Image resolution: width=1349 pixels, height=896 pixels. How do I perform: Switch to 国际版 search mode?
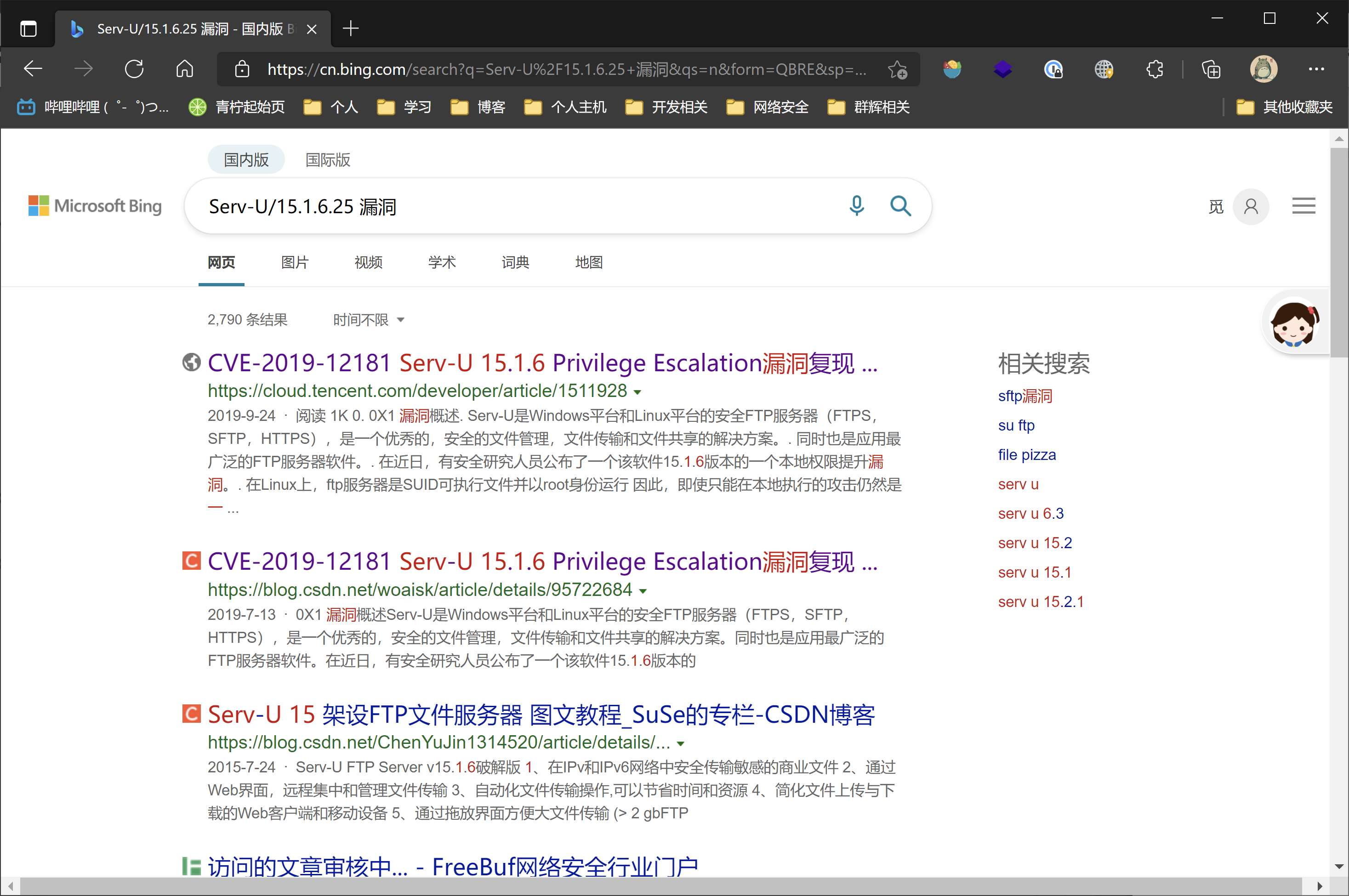point(328,159)
